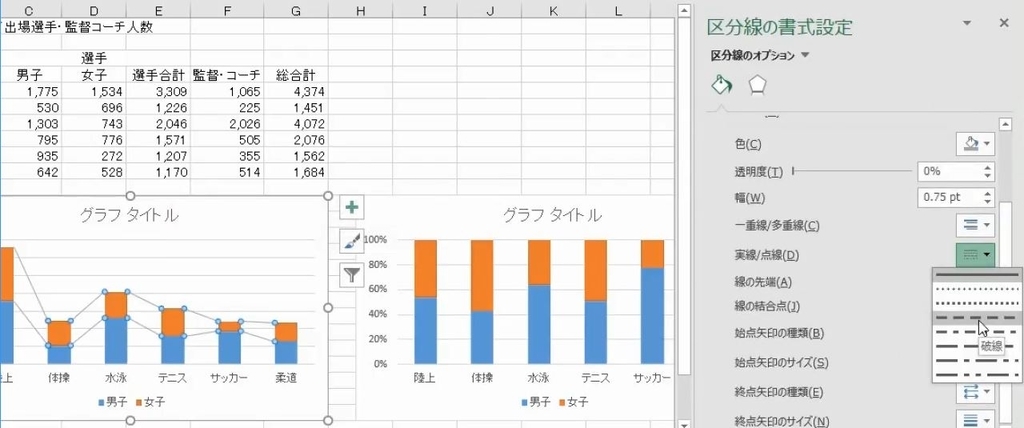Open the 終点矢印のサイズ(N) arrow size dropdown
Viewport: 1024px width, 428px height.
[975, 420]
